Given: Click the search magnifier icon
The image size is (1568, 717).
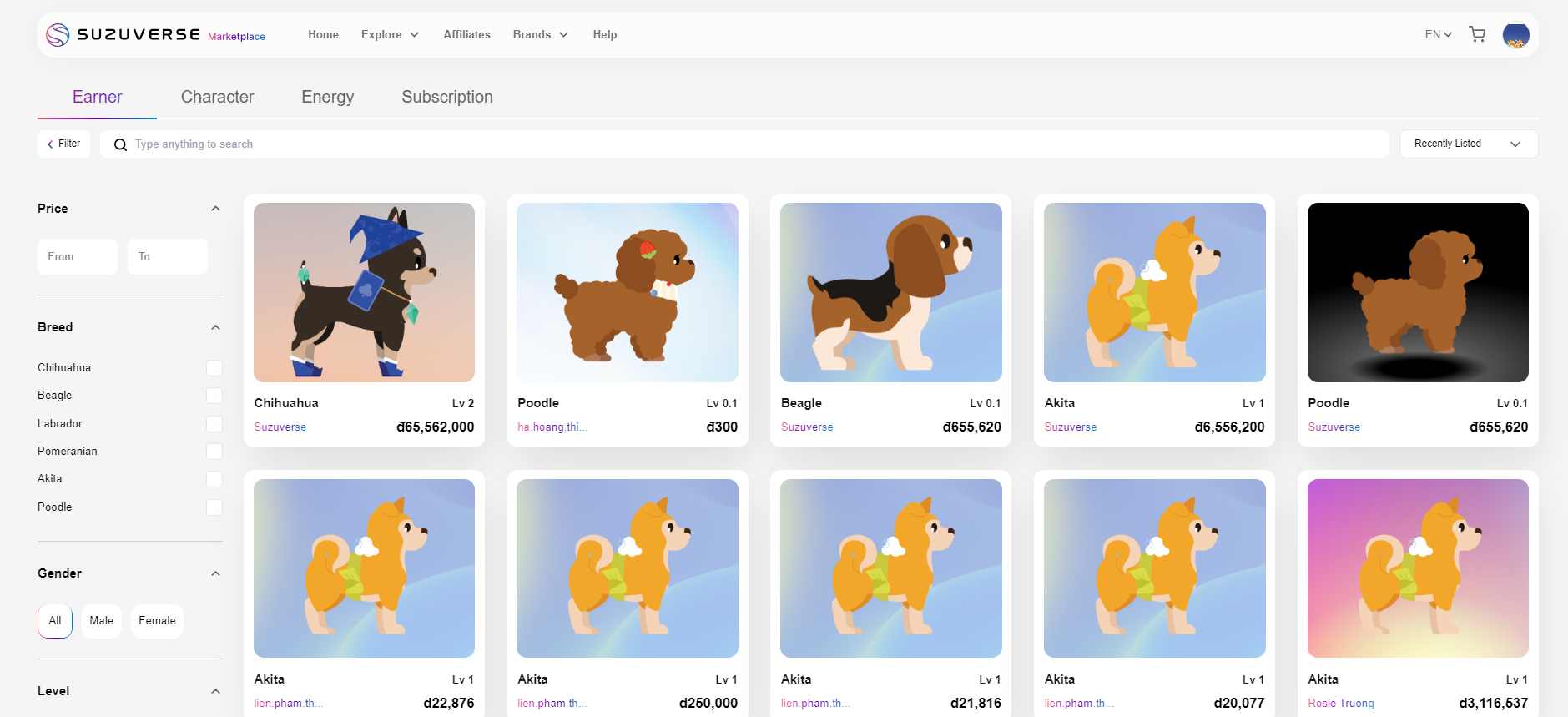Looking at the screenshot, I should click(120, 144).
